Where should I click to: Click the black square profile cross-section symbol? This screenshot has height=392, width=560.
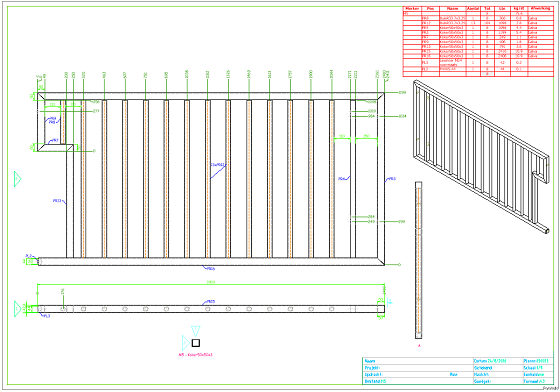coord(196,343)
